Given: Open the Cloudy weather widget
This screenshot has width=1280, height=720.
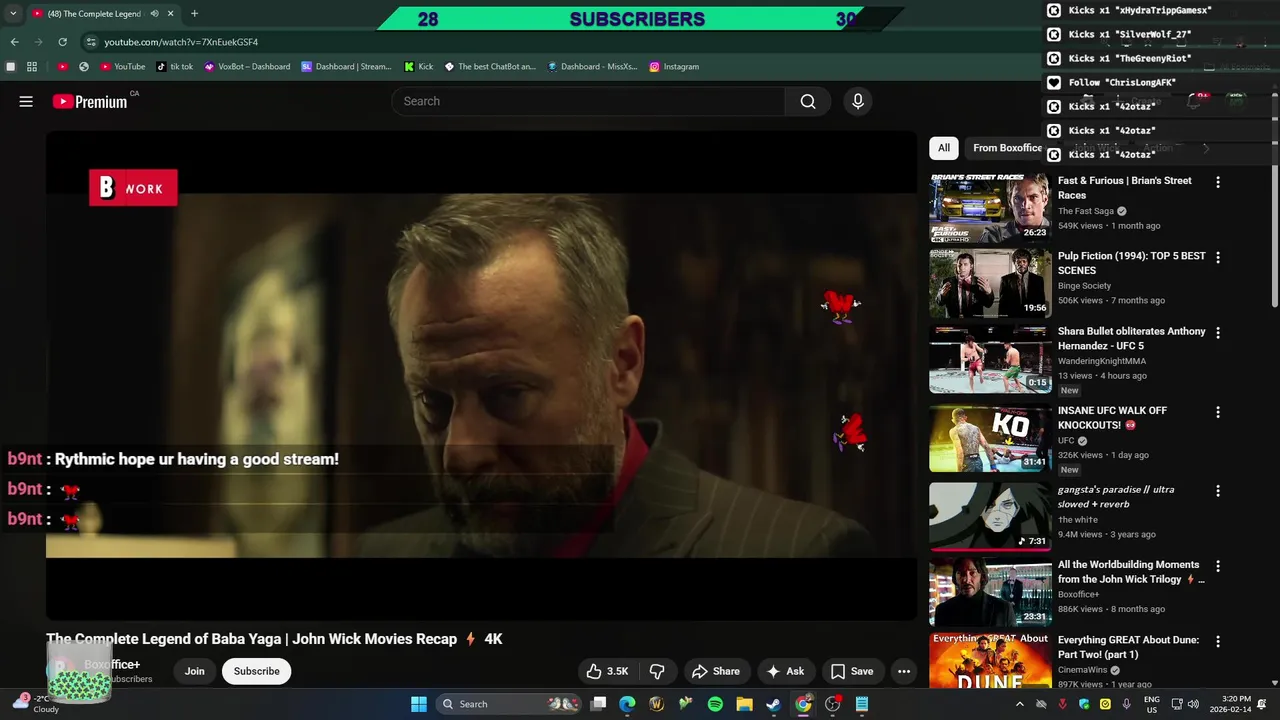Looking at the screenshot, I should click(x=34, y=703).
